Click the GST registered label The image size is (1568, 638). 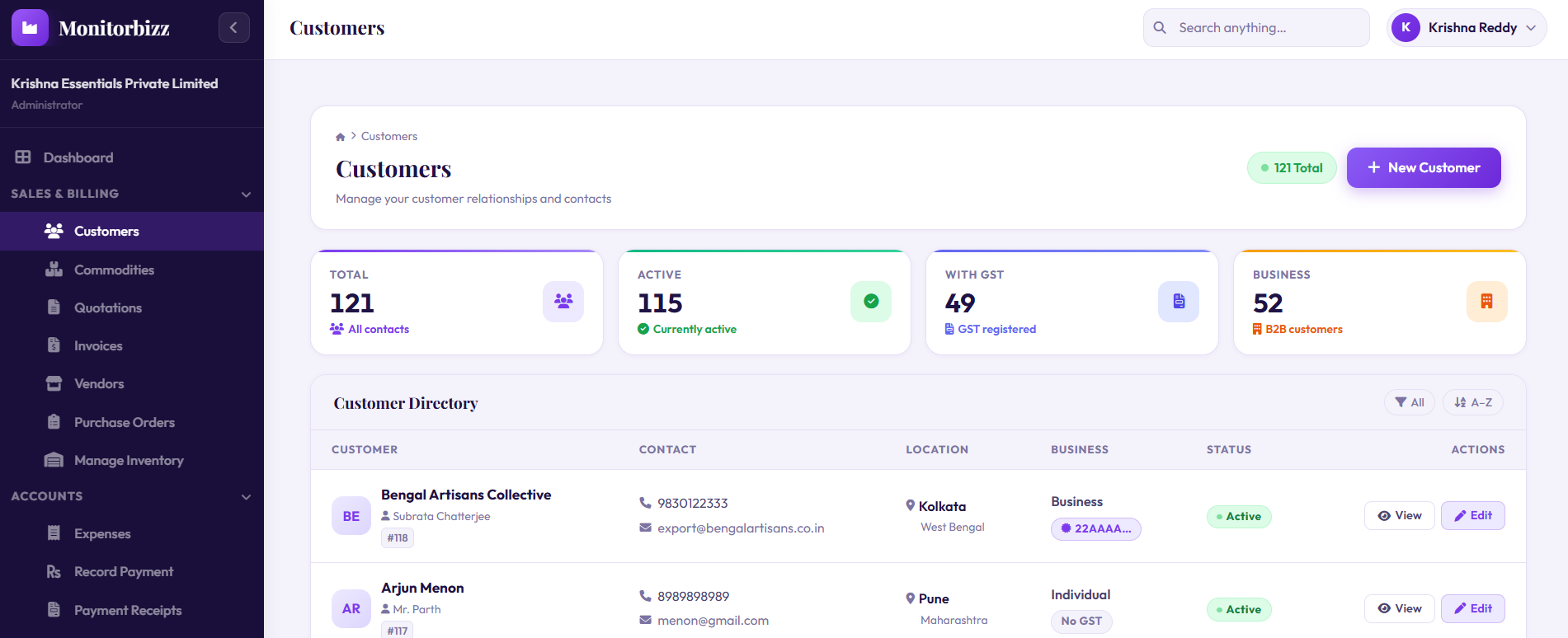pyautogui.click(x=996, y=329)
